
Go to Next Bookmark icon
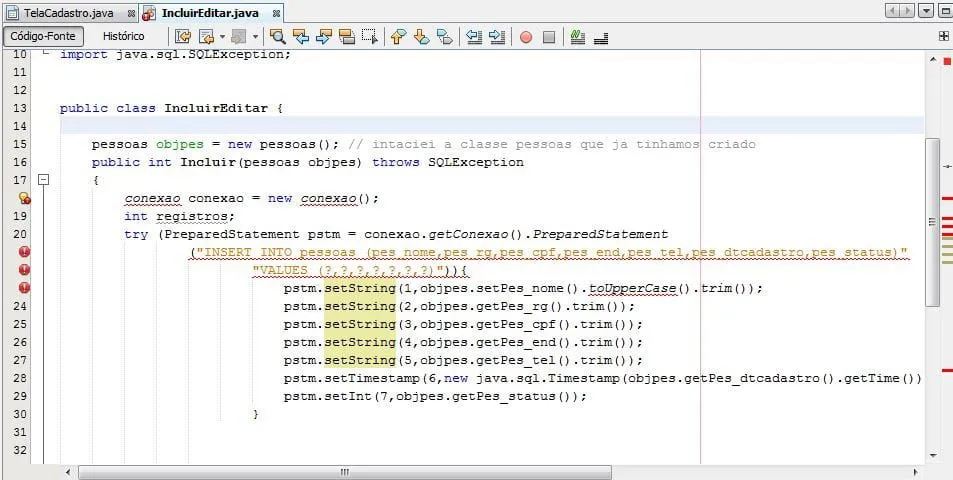(x=421, y=37)
